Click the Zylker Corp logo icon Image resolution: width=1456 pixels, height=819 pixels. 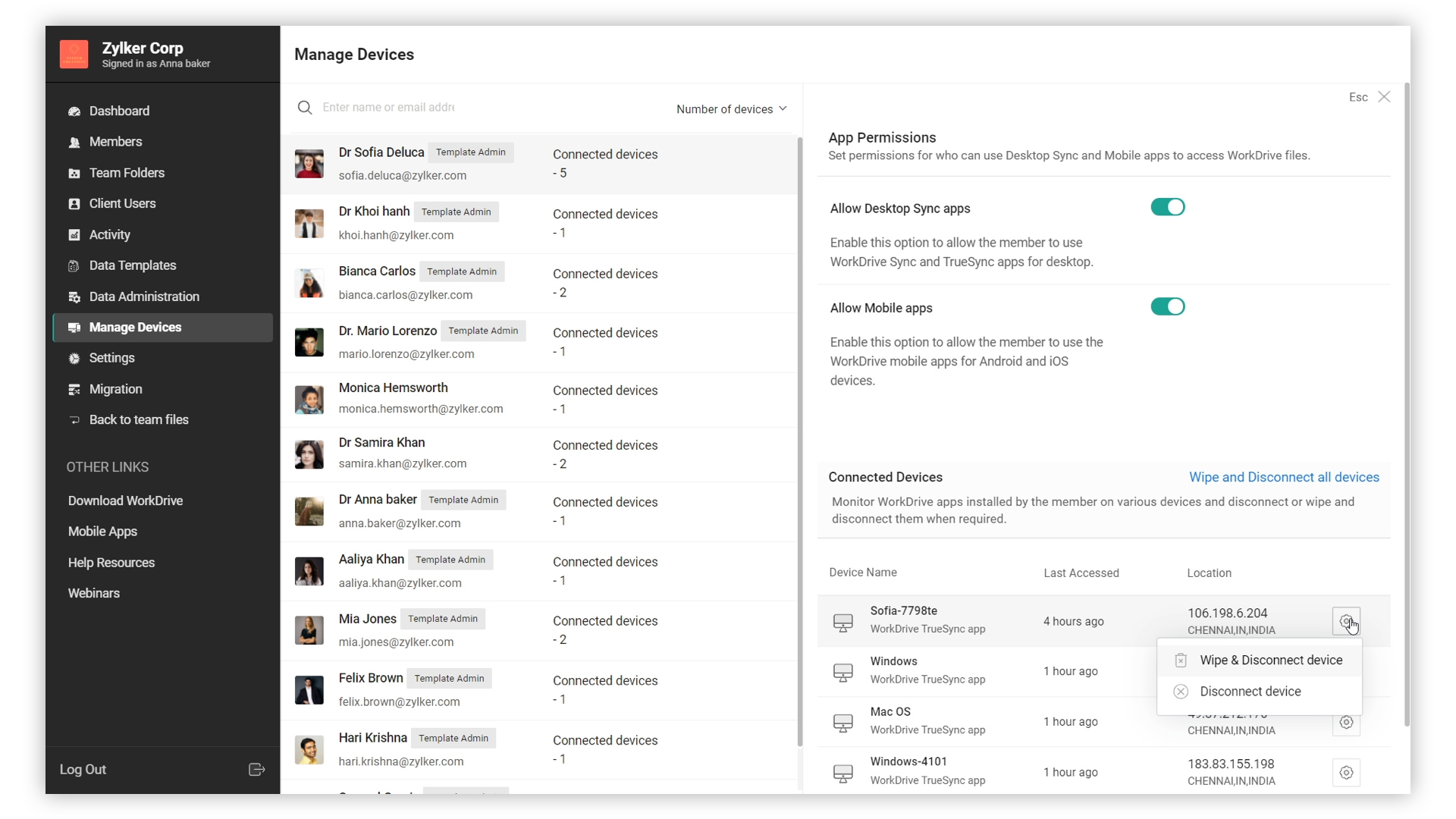[x=74, y=55]
